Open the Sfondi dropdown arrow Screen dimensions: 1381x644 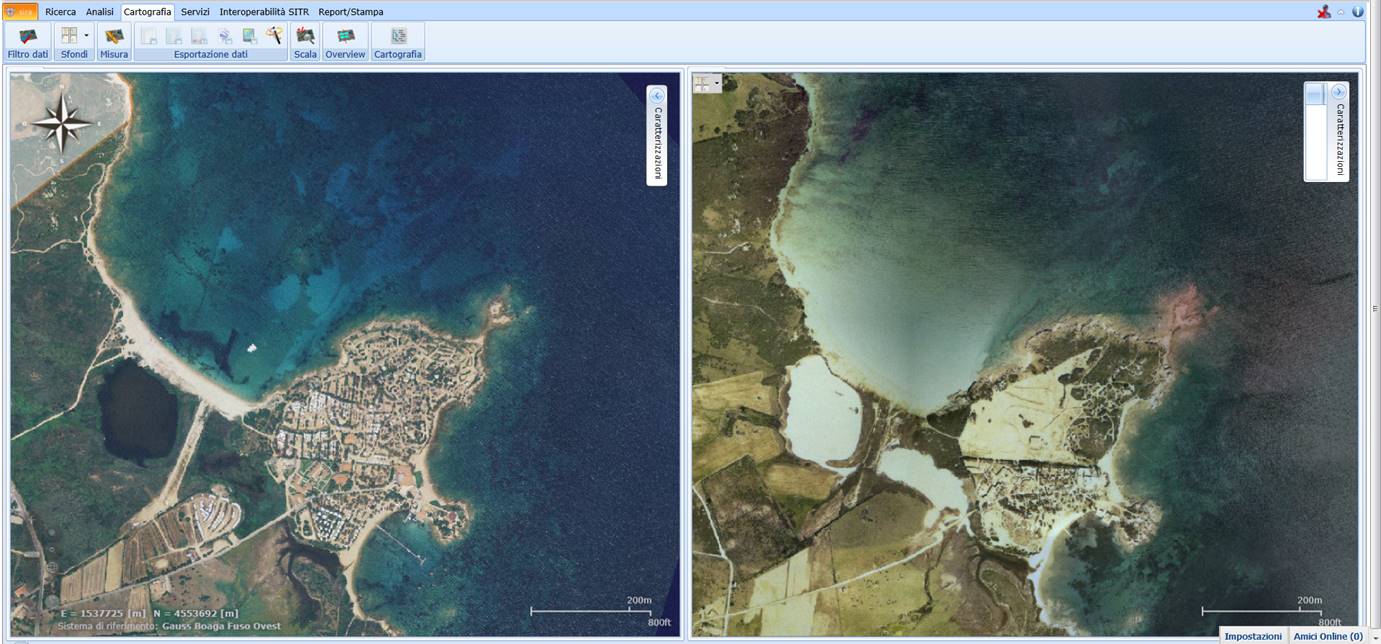tap(86, 36)
